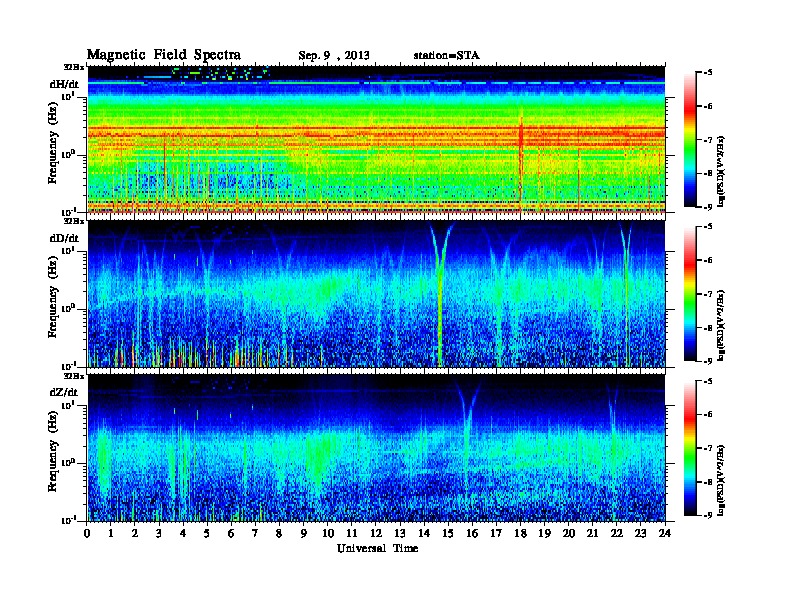Click hour tick label "16" on time axis

coord(472,533)
